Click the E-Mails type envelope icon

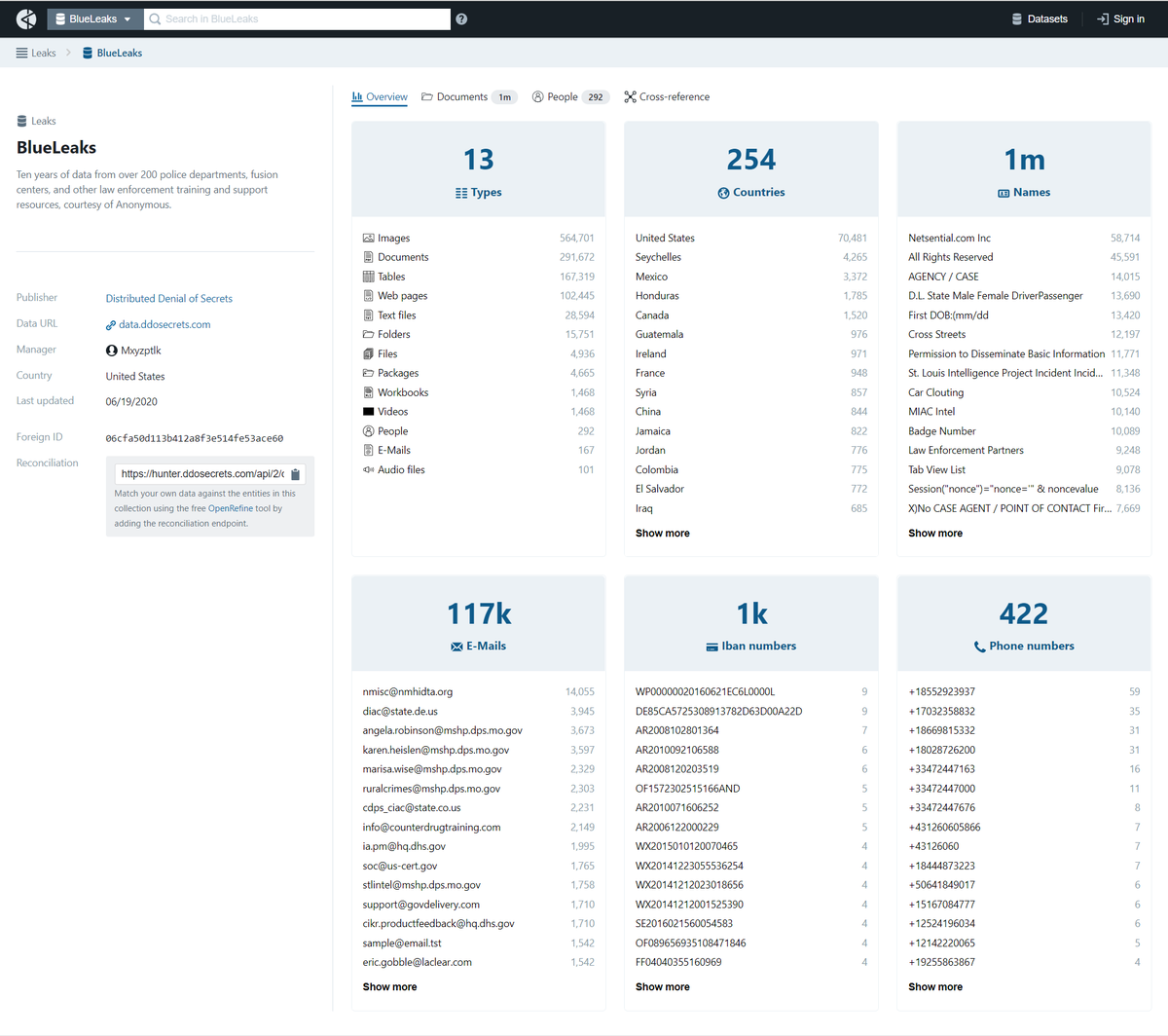click(x=369, y=450)
